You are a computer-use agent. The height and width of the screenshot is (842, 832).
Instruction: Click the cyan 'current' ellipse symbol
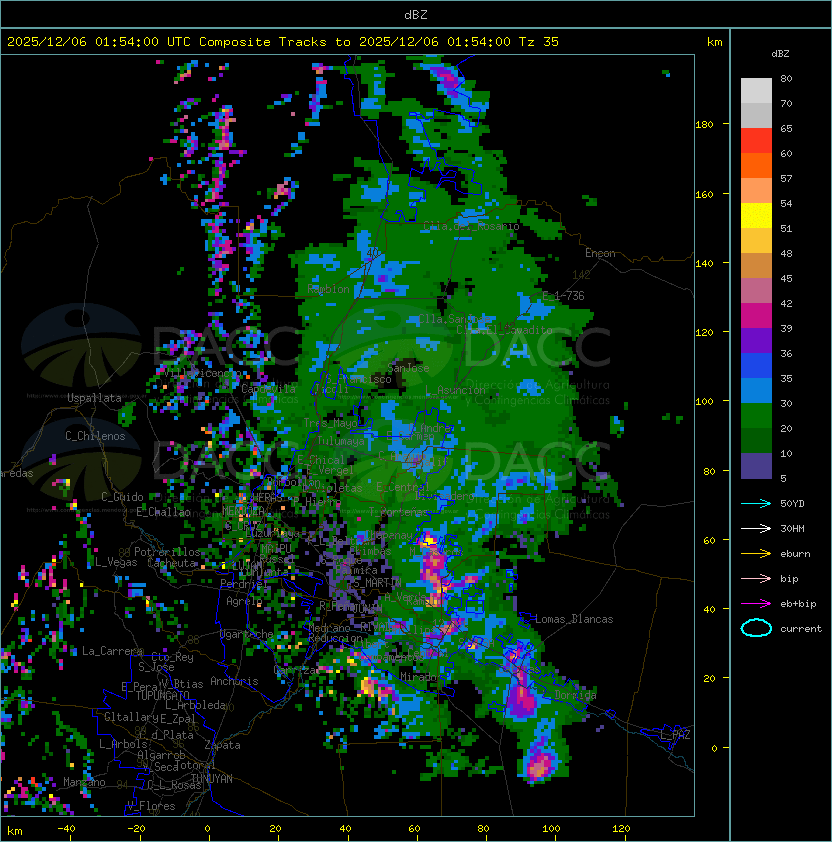[756, 628]
